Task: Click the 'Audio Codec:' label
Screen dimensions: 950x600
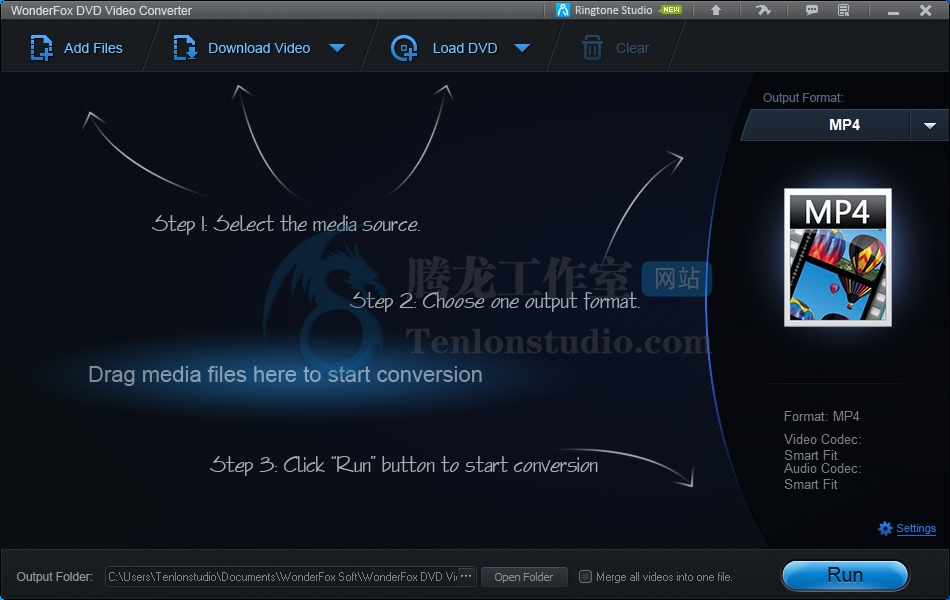Action: point(822,468)
